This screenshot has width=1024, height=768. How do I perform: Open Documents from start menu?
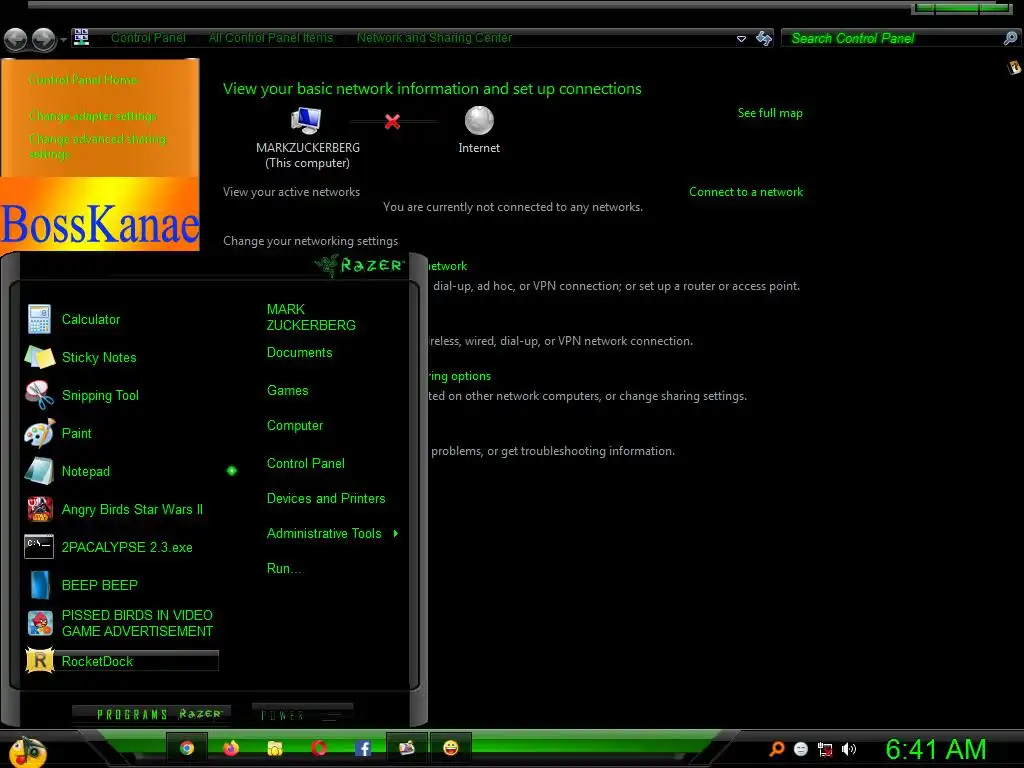point(299,353)
